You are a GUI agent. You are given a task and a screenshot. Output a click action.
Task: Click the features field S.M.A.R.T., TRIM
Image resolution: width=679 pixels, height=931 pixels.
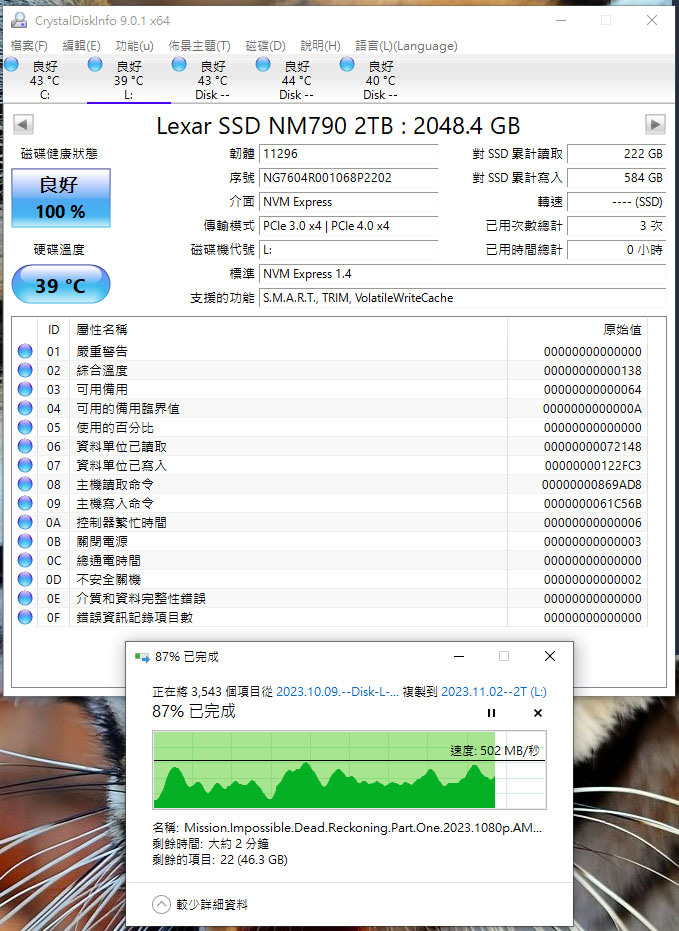[x=462, y=298]
